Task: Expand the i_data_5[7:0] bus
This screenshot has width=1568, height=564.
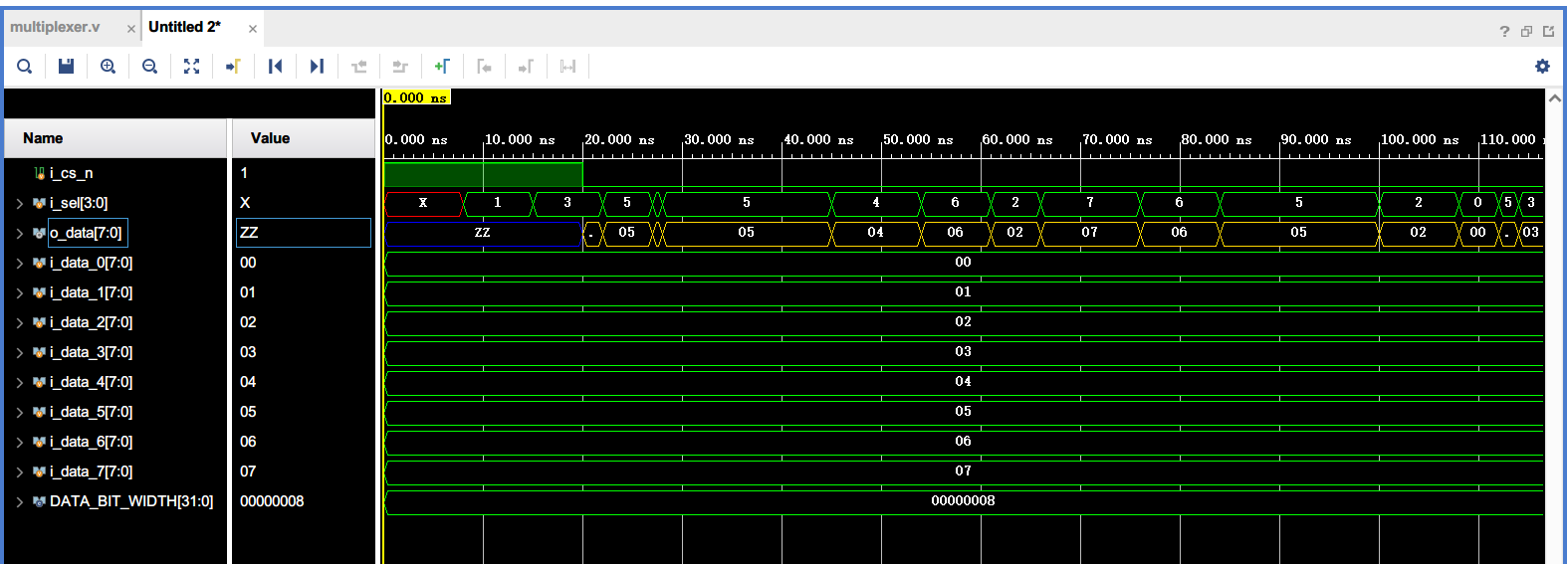Action: pos(19,413)
